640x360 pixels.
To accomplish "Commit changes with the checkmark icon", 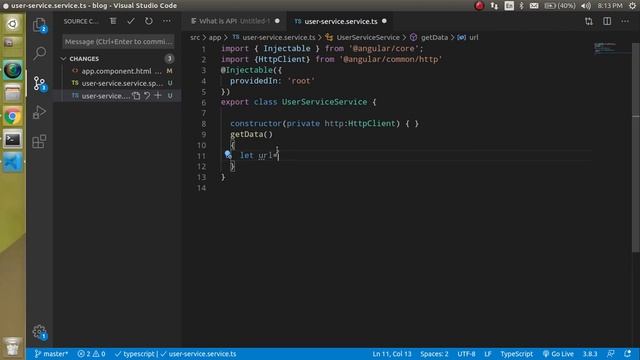I will [x=131, y=21].
